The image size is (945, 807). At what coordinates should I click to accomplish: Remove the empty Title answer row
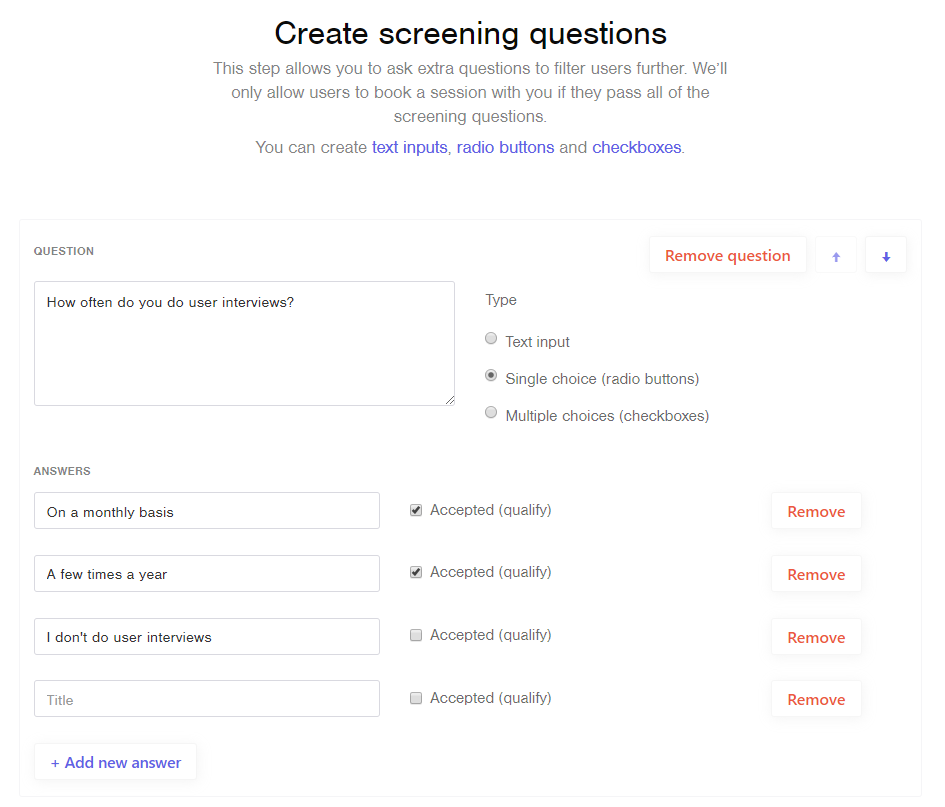pyautogui.click(x=816, y=699)
